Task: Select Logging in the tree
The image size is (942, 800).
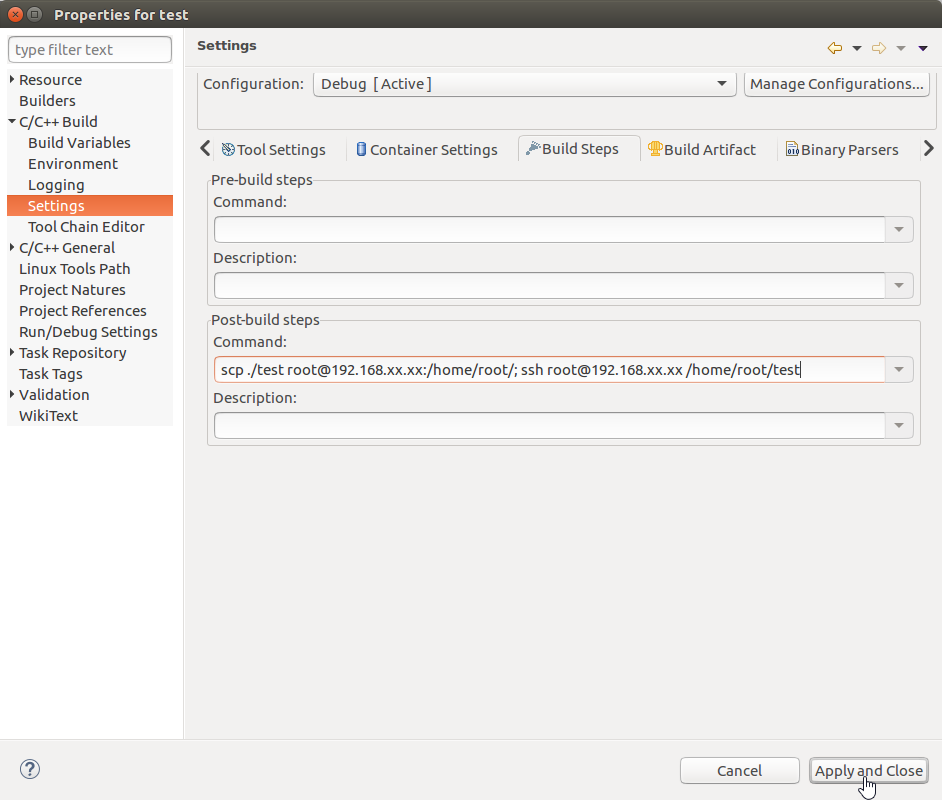Action: [x=56, y=185]
